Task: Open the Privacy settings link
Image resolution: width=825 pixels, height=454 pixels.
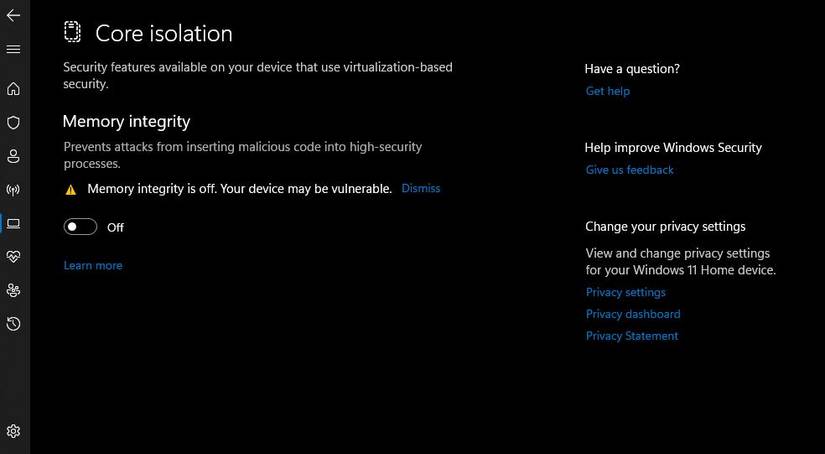Action: [x=625, y=292]
